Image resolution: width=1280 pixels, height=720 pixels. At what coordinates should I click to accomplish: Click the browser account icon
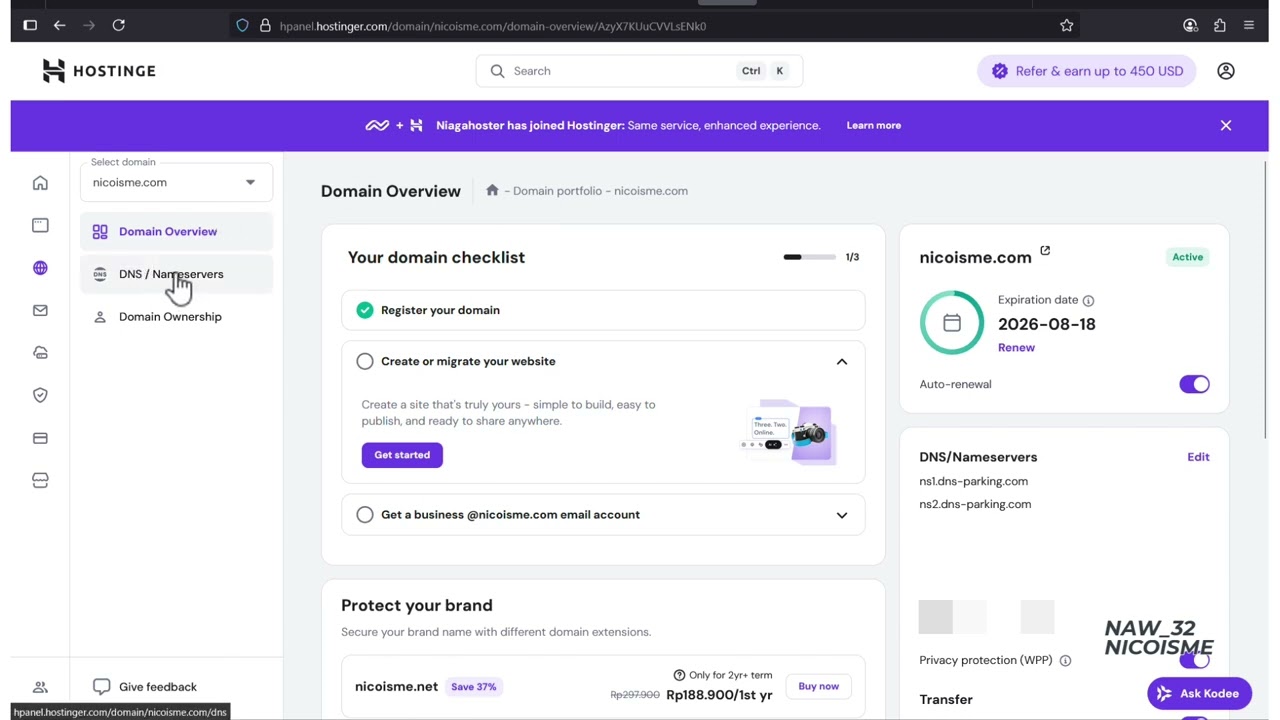pyautogui.click(x=1190, y=26)
